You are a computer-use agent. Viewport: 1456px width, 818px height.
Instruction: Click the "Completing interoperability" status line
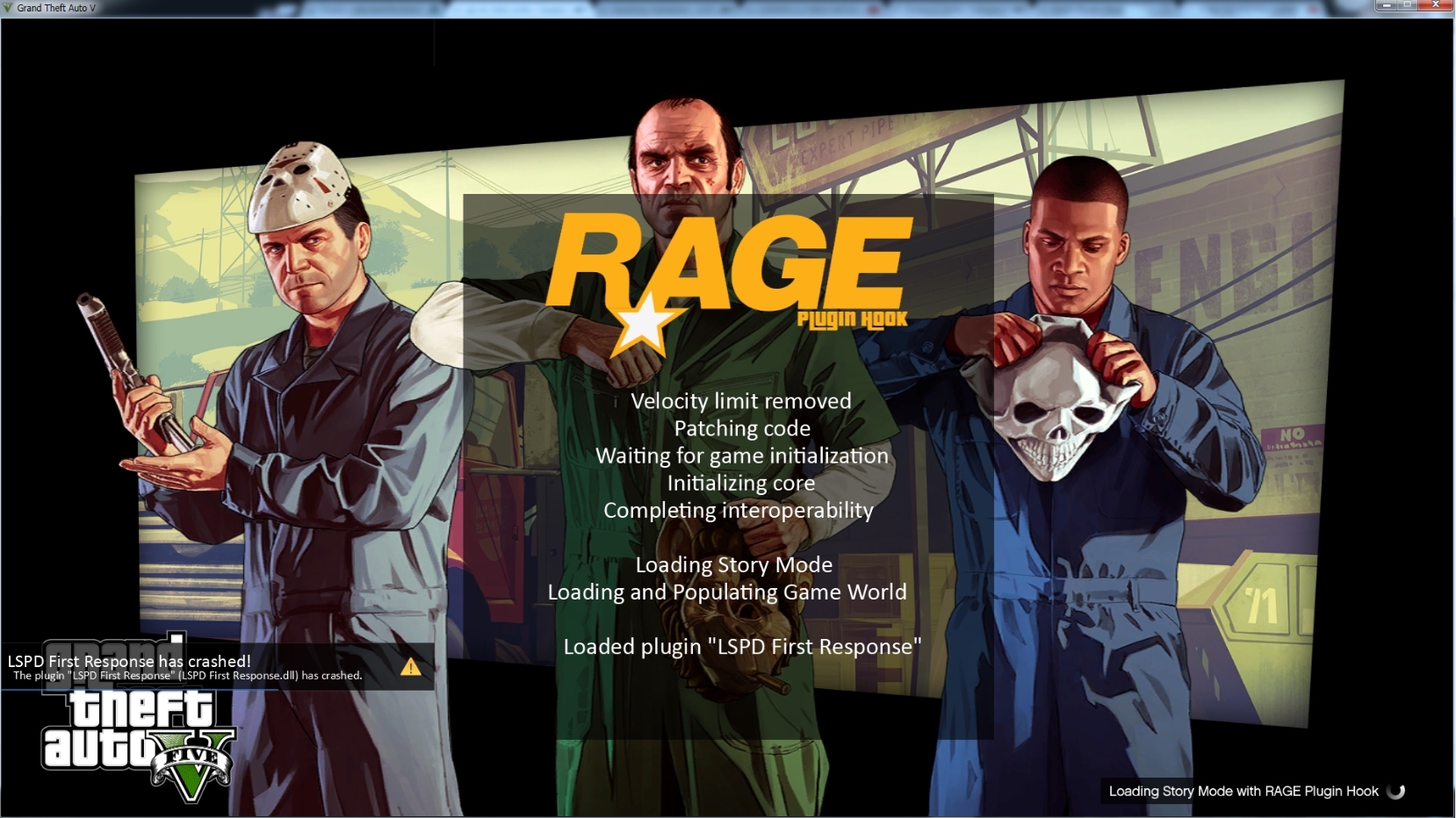739,510
